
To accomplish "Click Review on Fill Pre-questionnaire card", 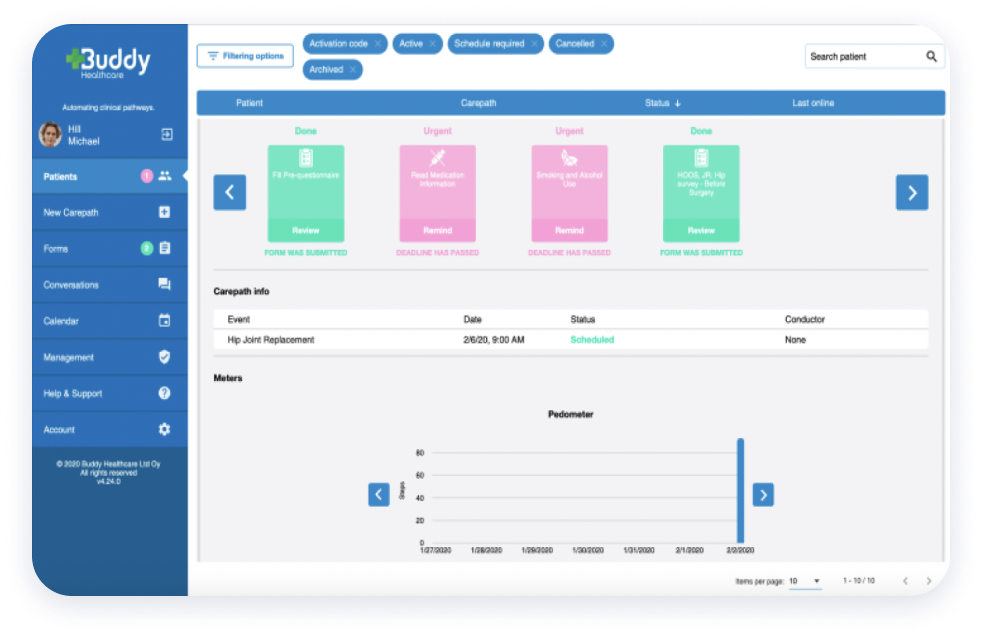I will click(306, 230).
